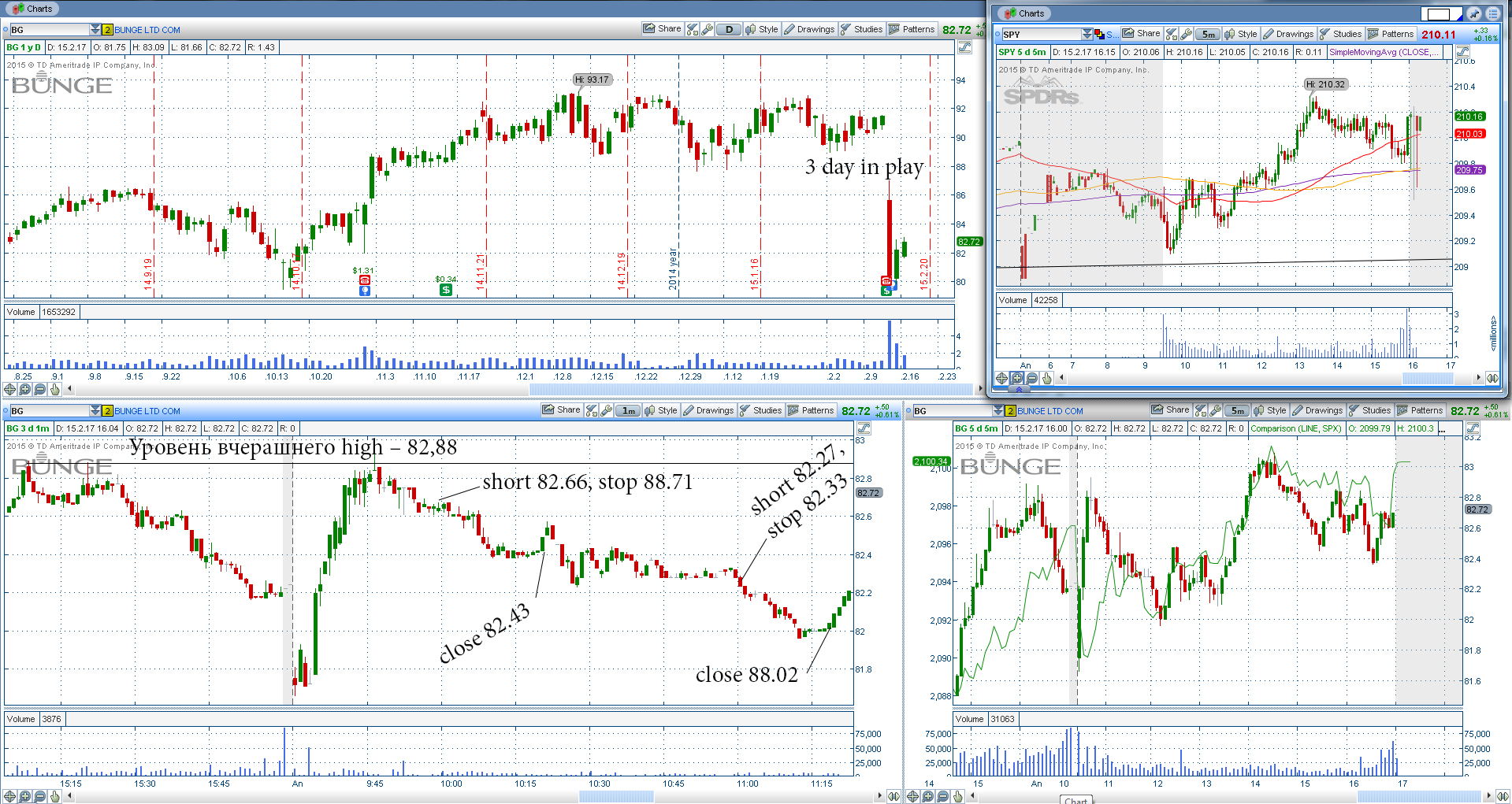
Task: Open Style menu on BG daily chart
Action: pyautogui.click(x=761, y=29)
